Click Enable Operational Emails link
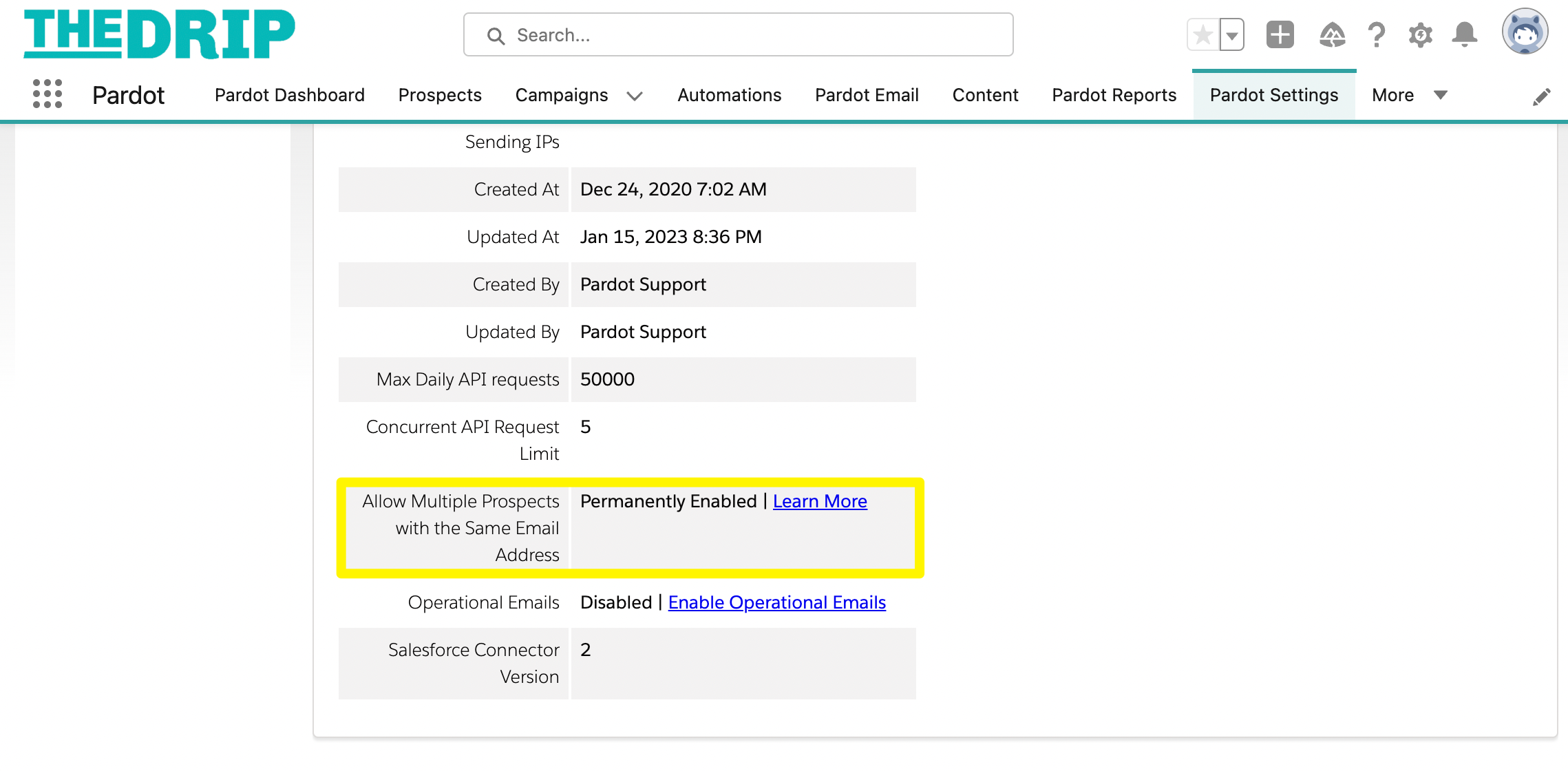1568x771 pixels. (x=777, y=602)
